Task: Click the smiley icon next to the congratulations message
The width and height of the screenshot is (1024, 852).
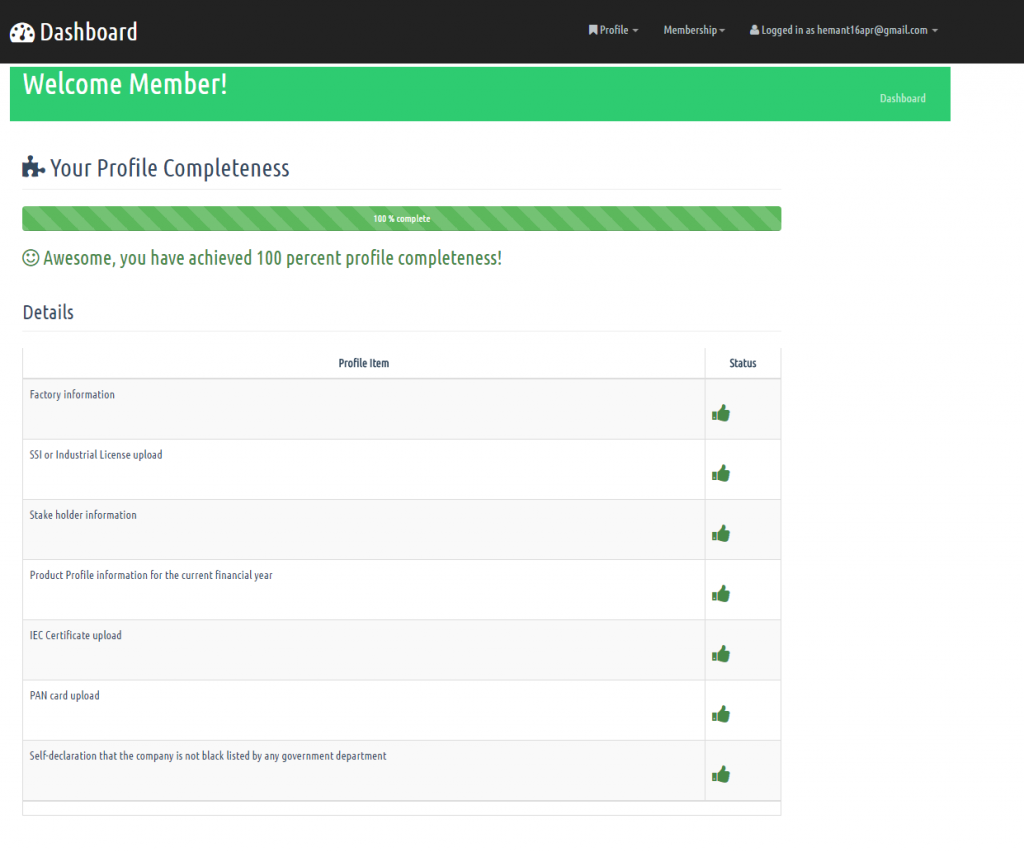Action: pos(30,257)
